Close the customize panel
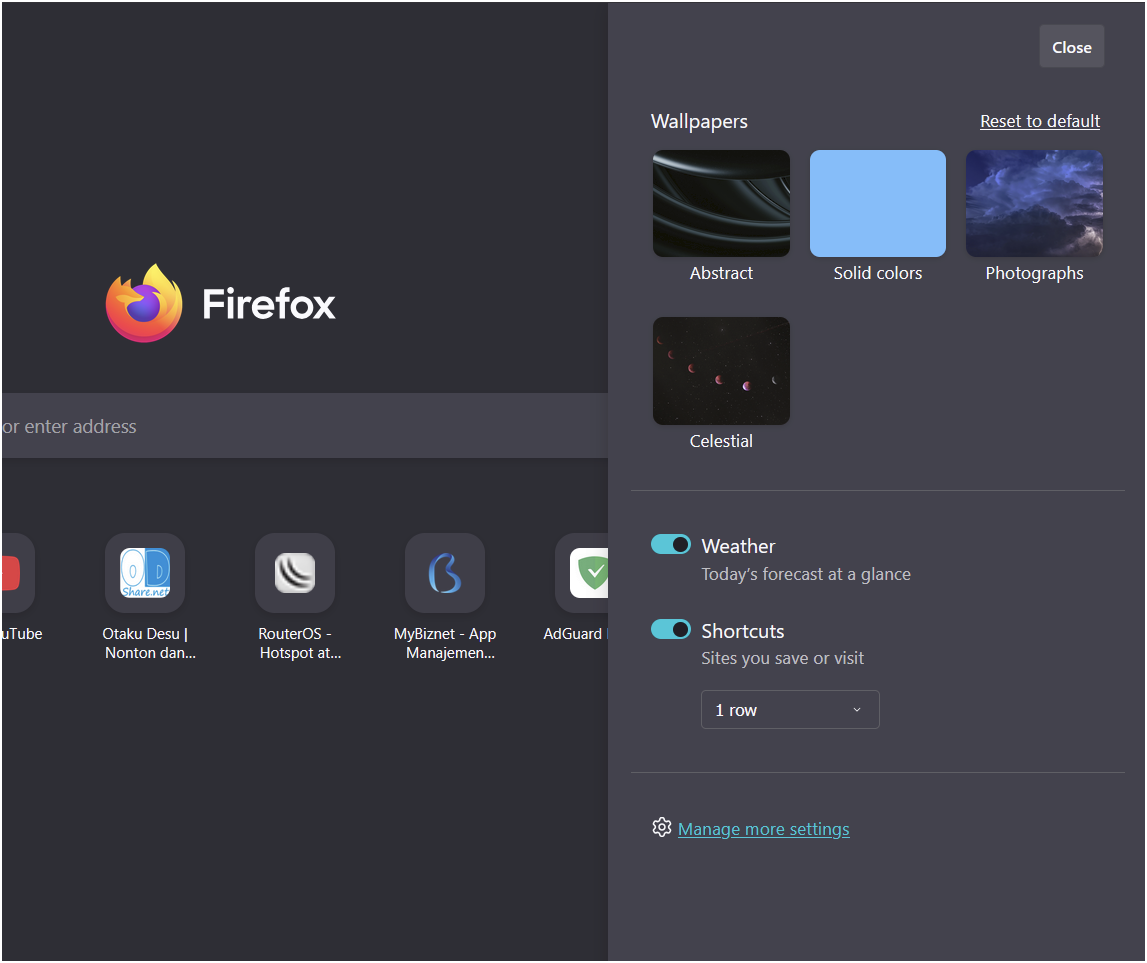 point(1072,47)
